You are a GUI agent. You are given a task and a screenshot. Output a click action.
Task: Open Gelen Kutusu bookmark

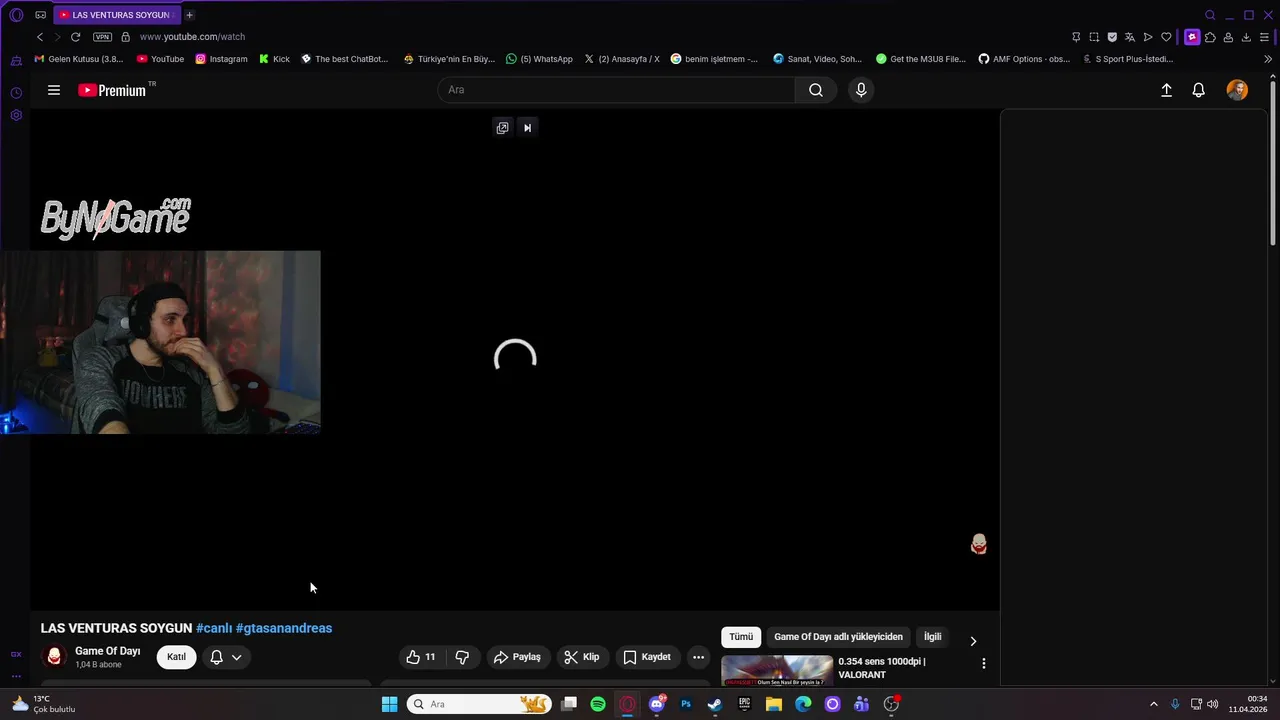click(79, 59)
